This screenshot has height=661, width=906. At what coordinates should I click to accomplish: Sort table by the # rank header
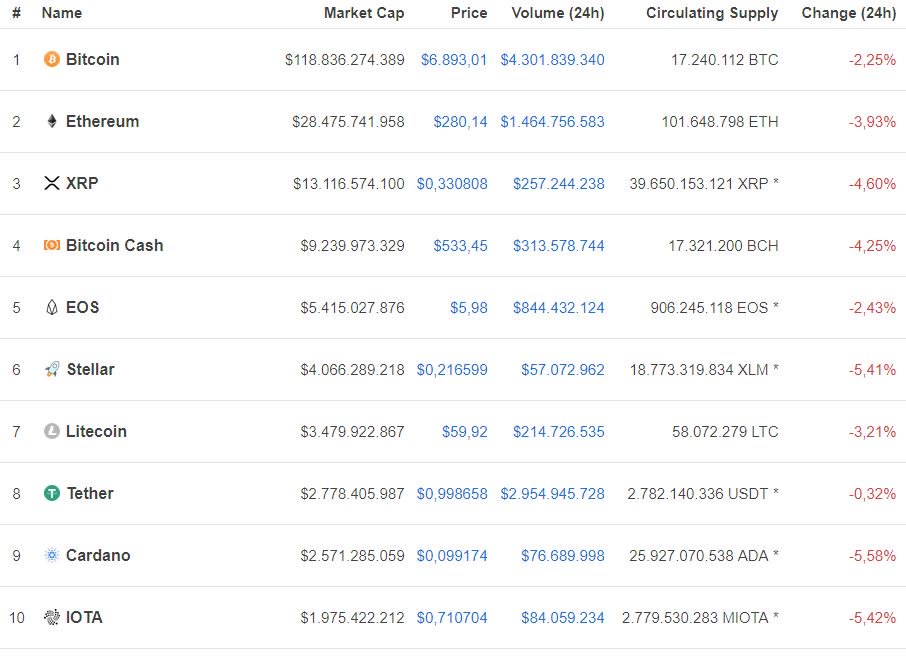coord(16,13)
